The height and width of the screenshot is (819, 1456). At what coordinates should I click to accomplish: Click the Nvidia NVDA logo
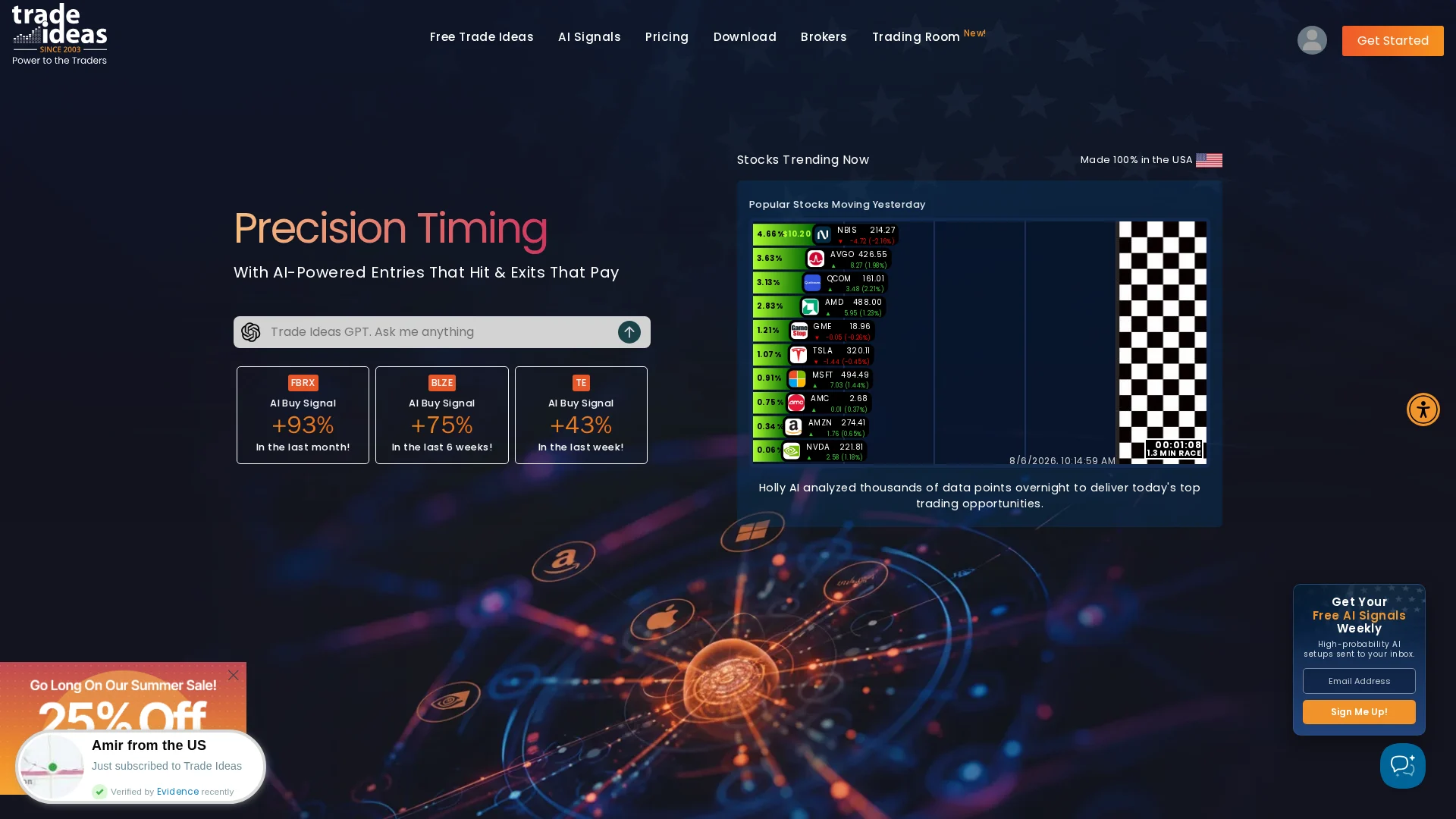(x=792, y=452)
